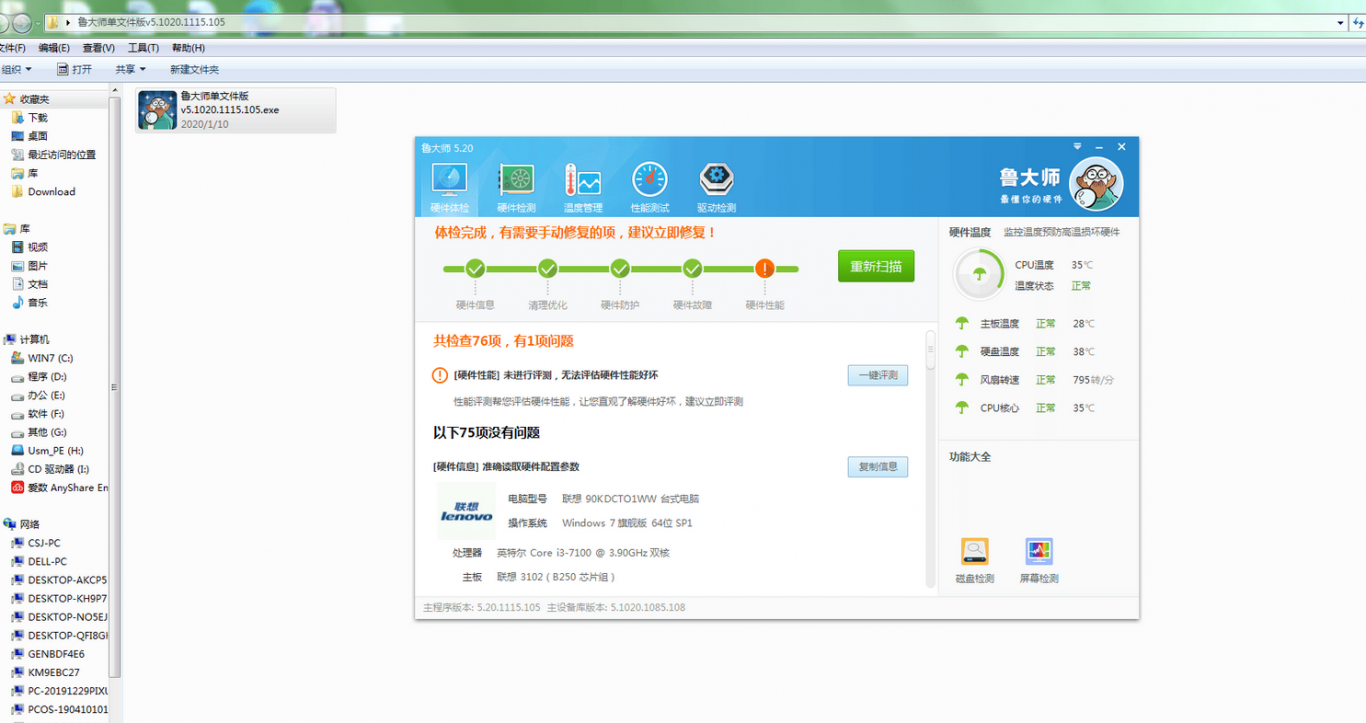This screenshot has width=1366, height=723.
Task: Open the 共享 share dropdown menu
Action: [130, 69]
